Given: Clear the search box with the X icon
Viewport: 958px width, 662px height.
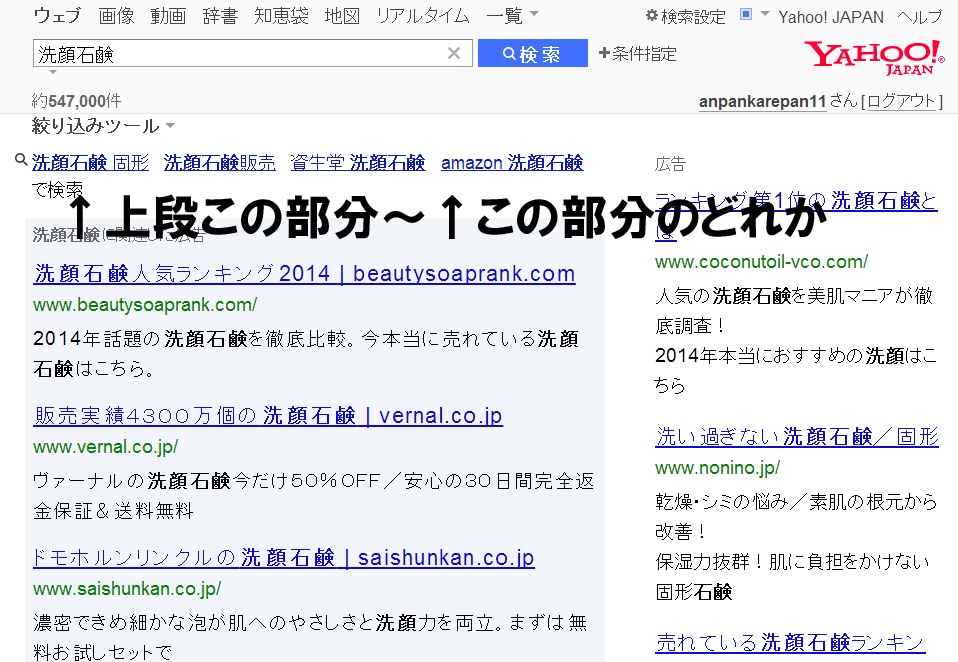Looking at the screenshot, I should coord(453,53).
